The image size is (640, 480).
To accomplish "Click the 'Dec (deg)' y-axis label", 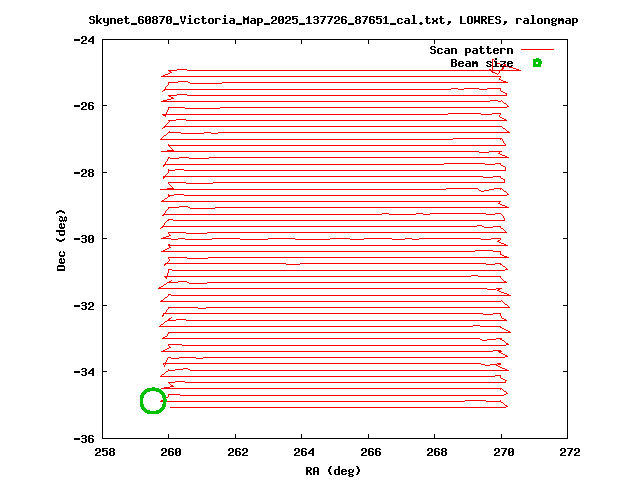I will tap(61, 240).
